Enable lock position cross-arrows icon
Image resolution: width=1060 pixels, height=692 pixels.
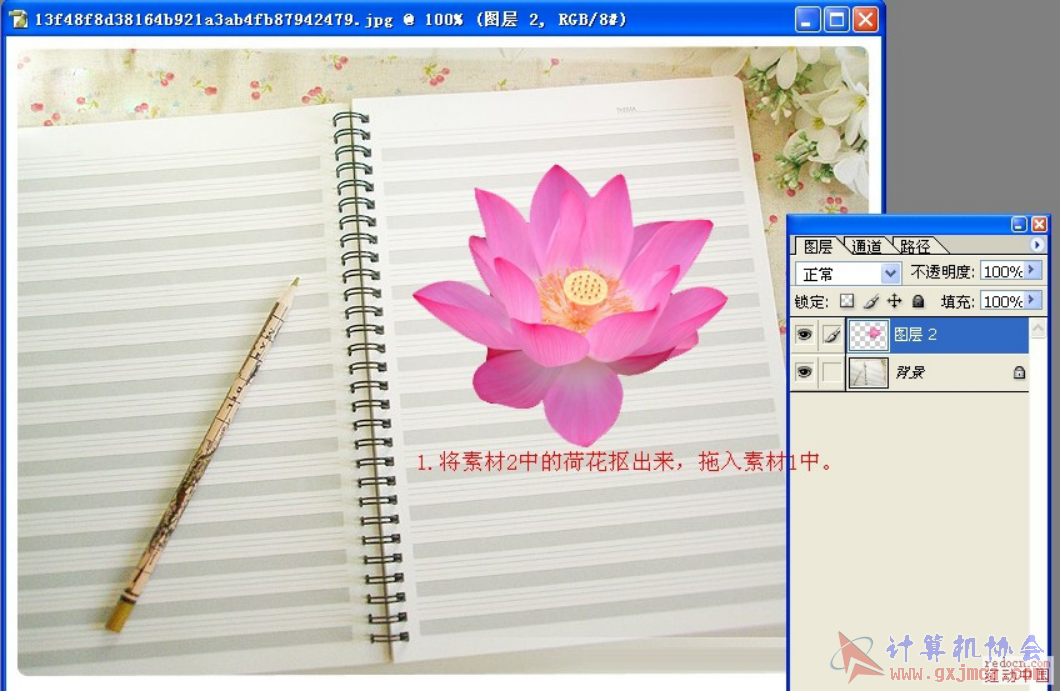(894, 301)
